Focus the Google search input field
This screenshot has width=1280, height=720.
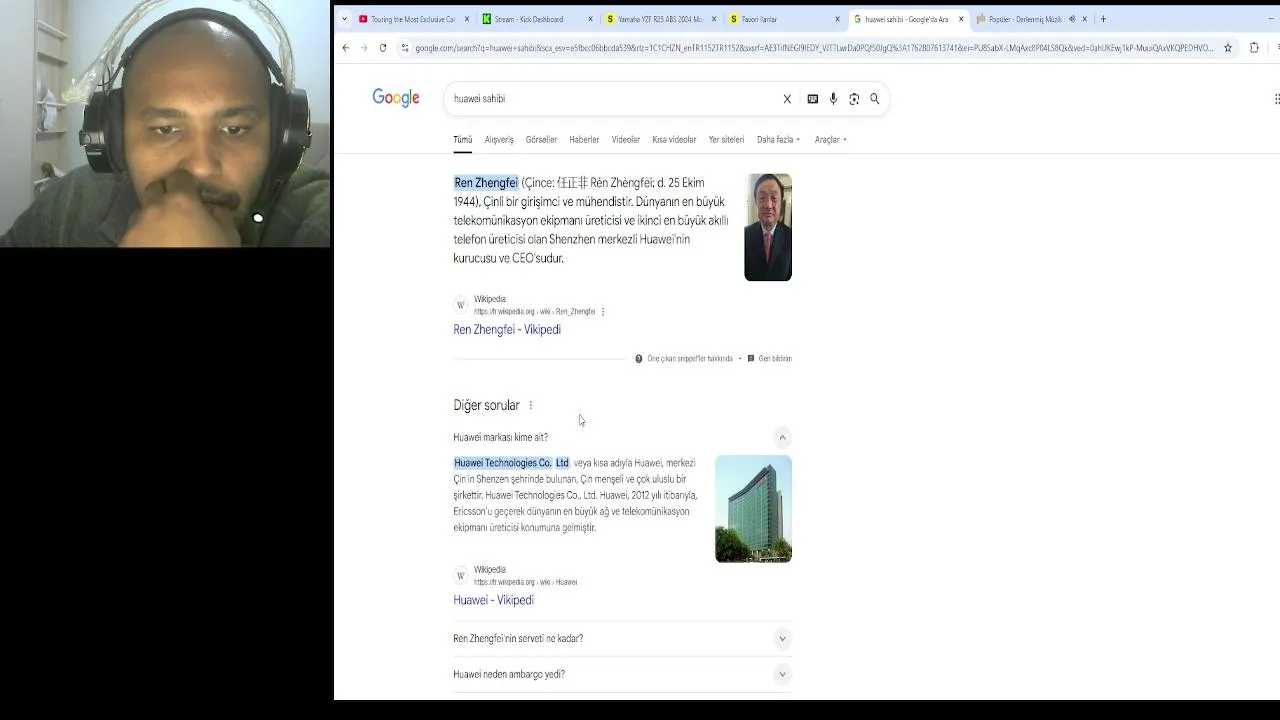tap(610, 99)
